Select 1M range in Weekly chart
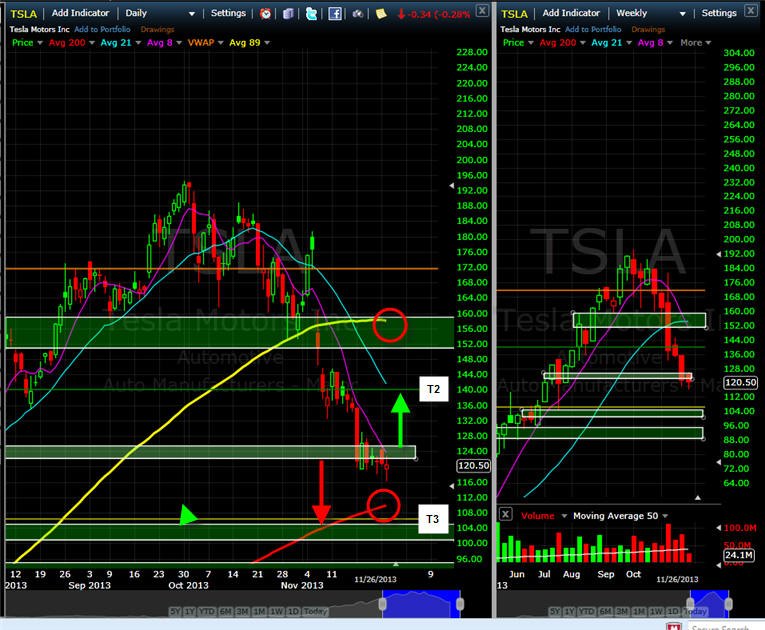765x630 pixels. pyautogui.click(x=639, y=611)
